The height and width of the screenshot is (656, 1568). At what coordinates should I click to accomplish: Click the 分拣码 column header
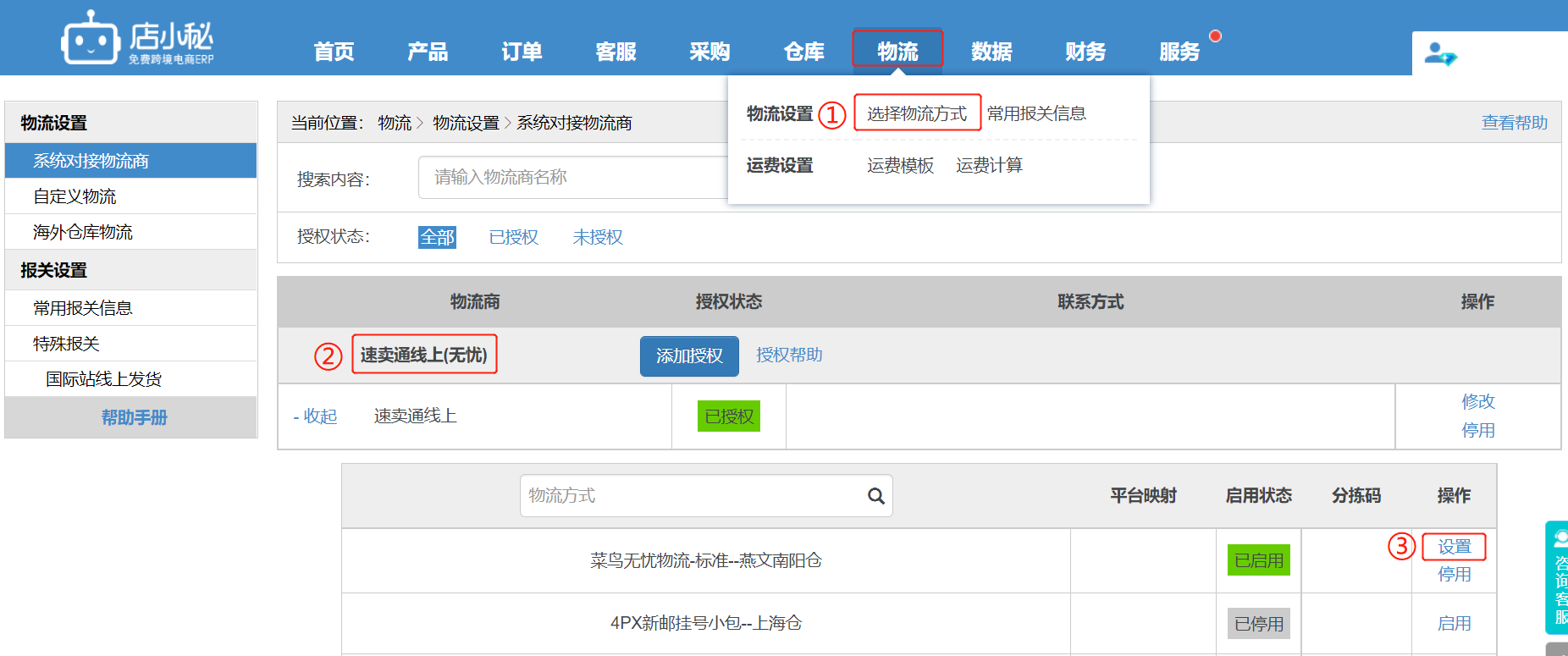pyautogui.click(x=1356, y=495)
